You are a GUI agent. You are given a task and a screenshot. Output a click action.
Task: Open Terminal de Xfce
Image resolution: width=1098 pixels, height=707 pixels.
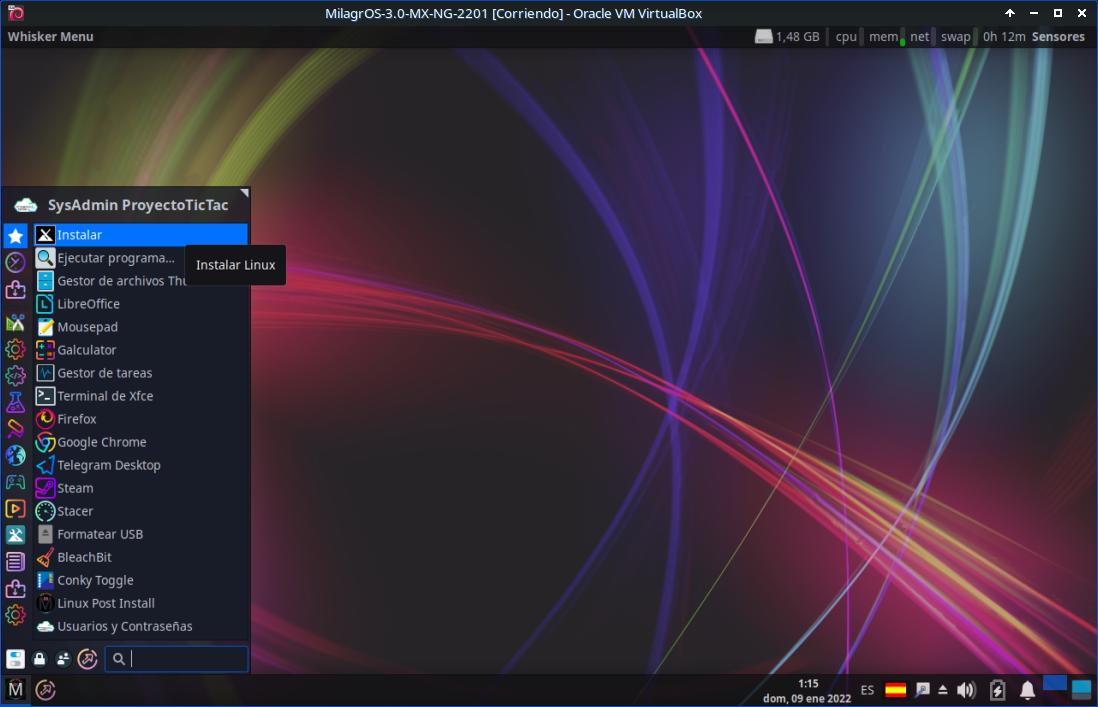[104, 396]
